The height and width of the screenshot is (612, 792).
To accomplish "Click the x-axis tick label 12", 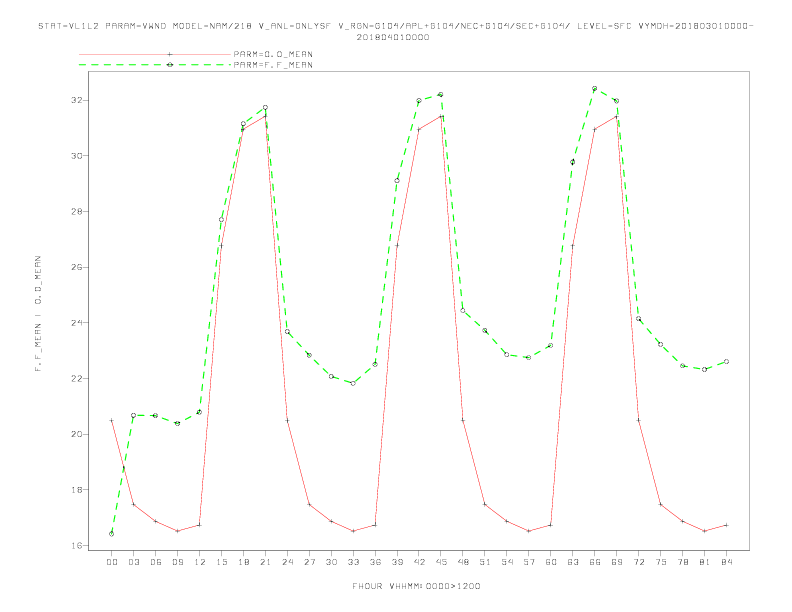I will [x=200, y=562].
